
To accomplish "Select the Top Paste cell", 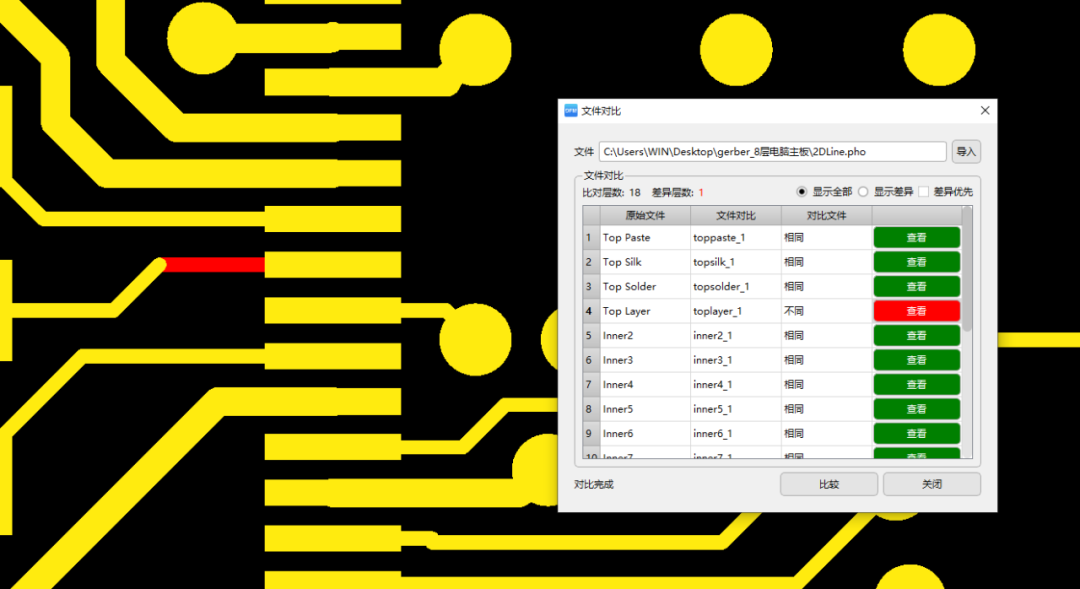I will point(645,238).
